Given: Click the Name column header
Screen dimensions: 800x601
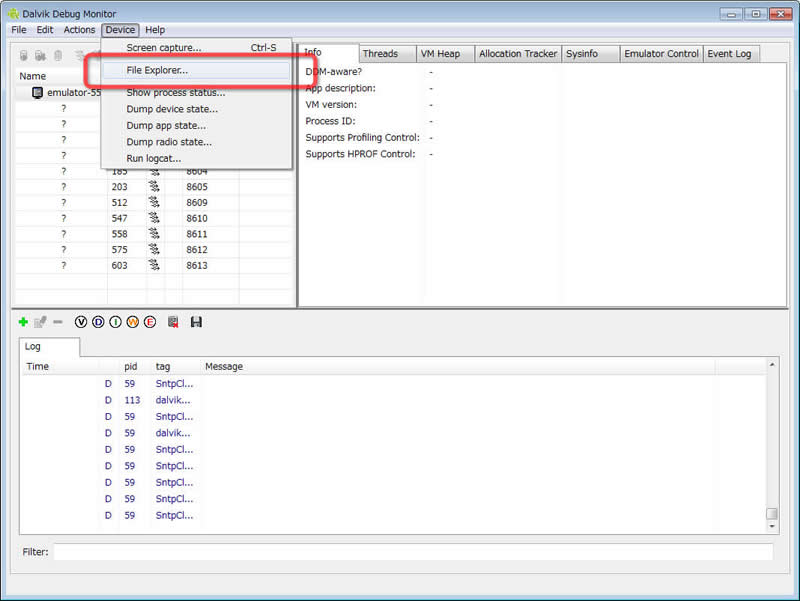Looking at the screenshot, I should click(x=33, y=76).
